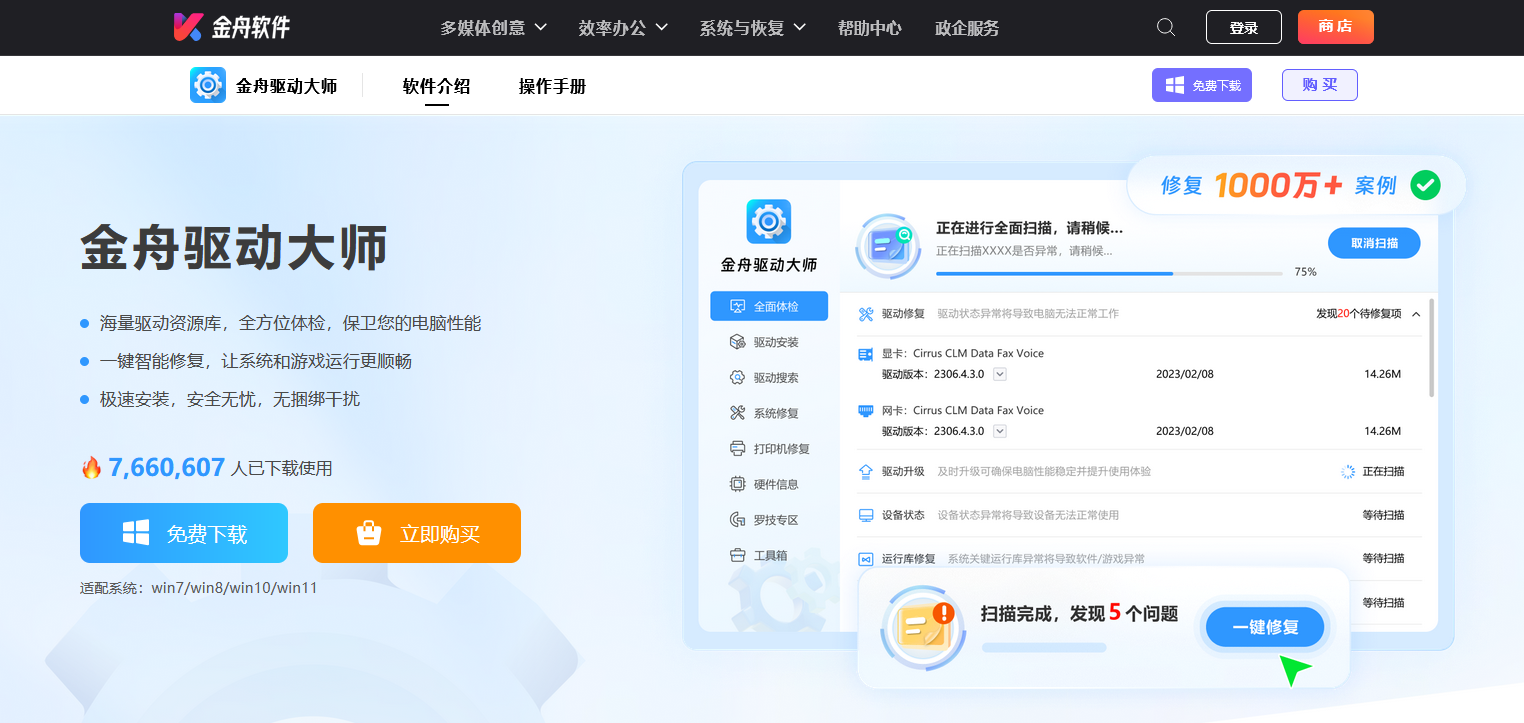Click the 一键修复 button
Viewport: 1524px width, 723px height.
(x=1265, y=627)
